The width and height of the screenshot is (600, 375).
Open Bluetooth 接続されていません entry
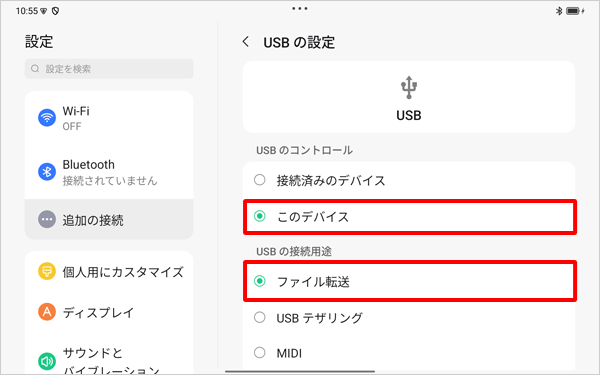[x=109, y=172]
